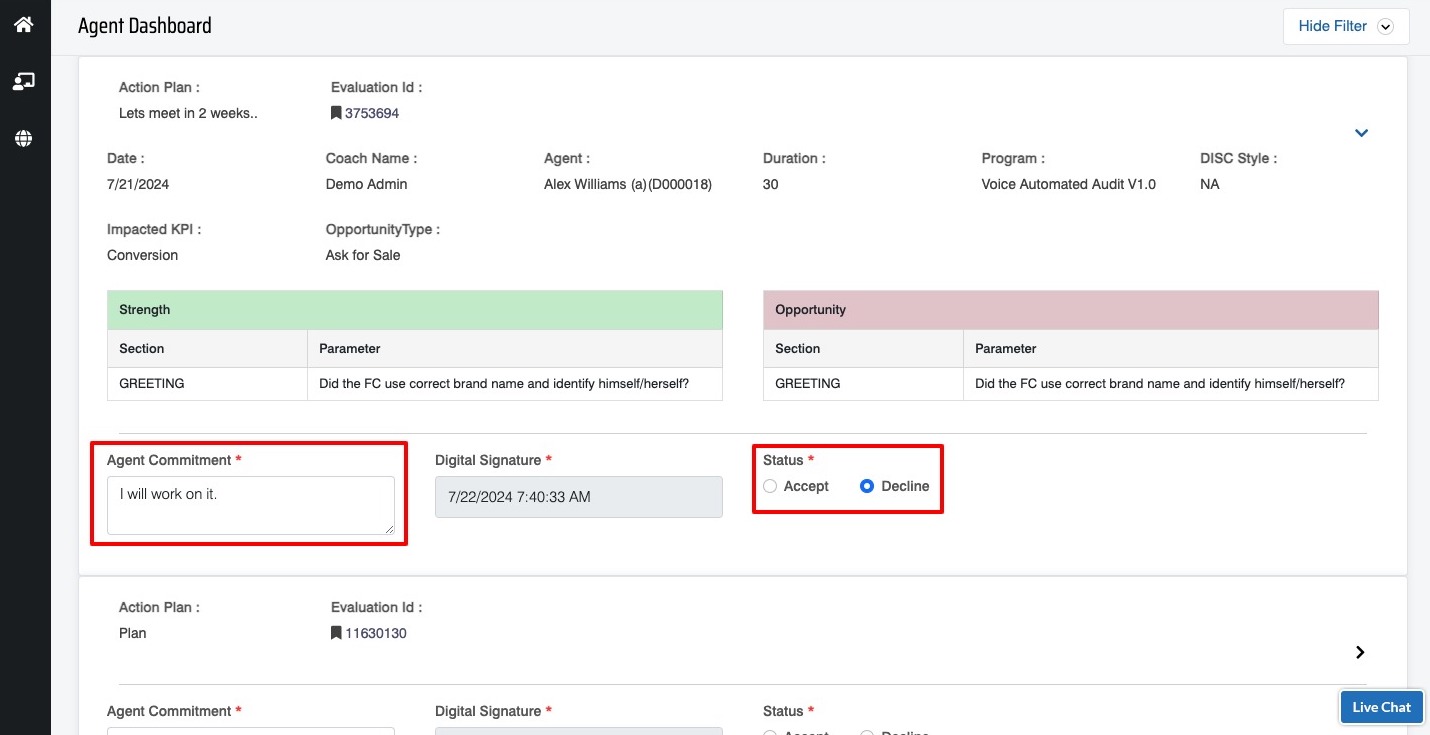Click the bookmark icon beside evaluation 11630130
The height and width of the screenshot is (735, 1430).
(336, 633)
